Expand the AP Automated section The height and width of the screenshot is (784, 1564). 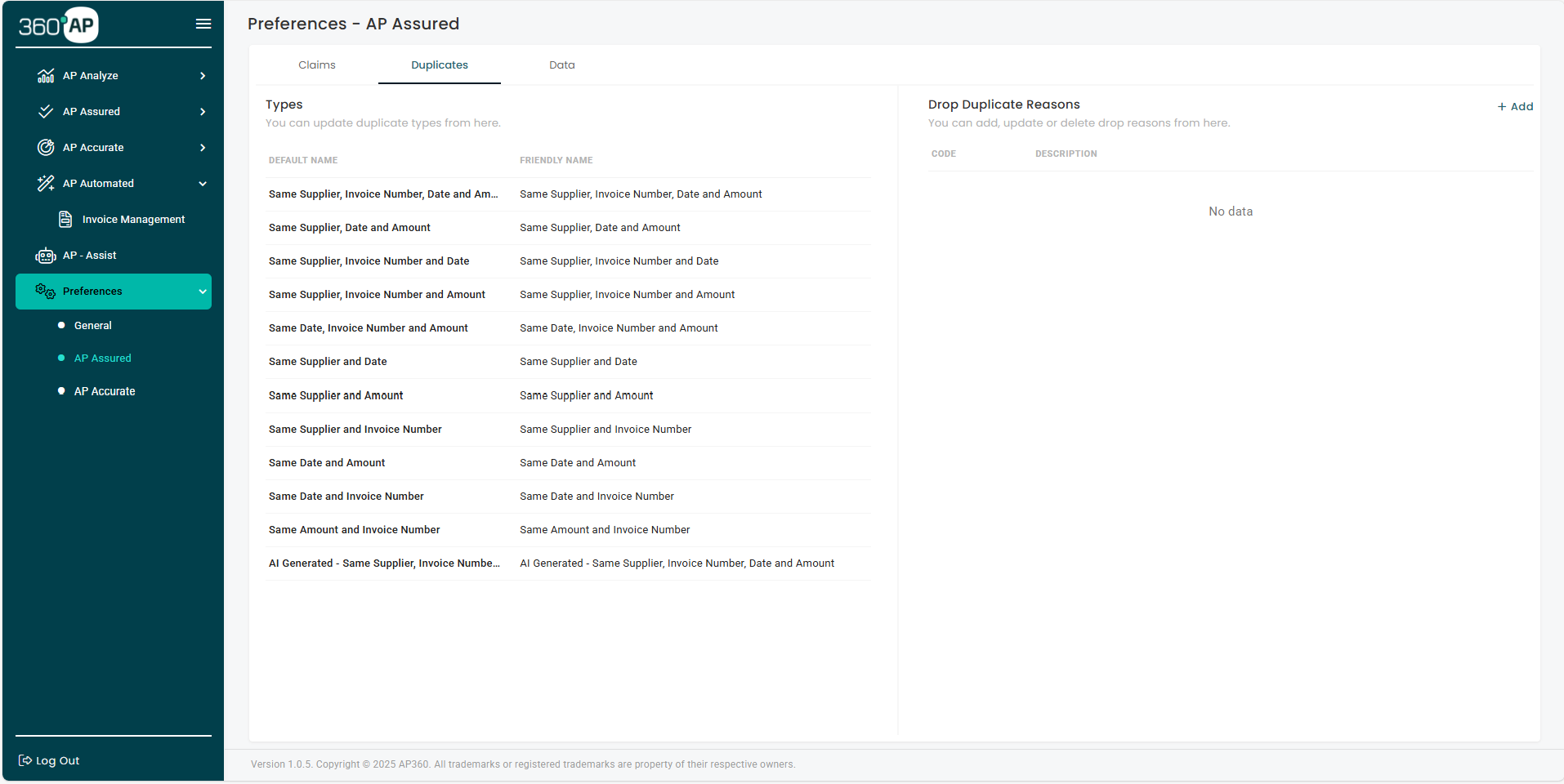click(x=202, y=183)
